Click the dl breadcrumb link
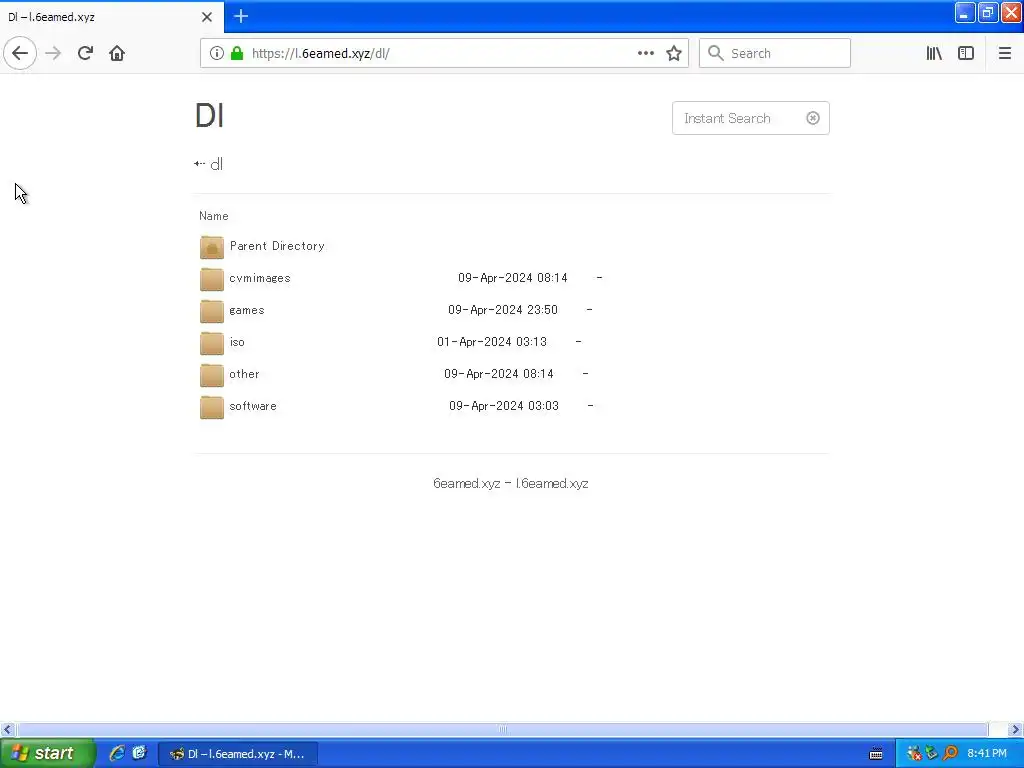 [216, 165]
